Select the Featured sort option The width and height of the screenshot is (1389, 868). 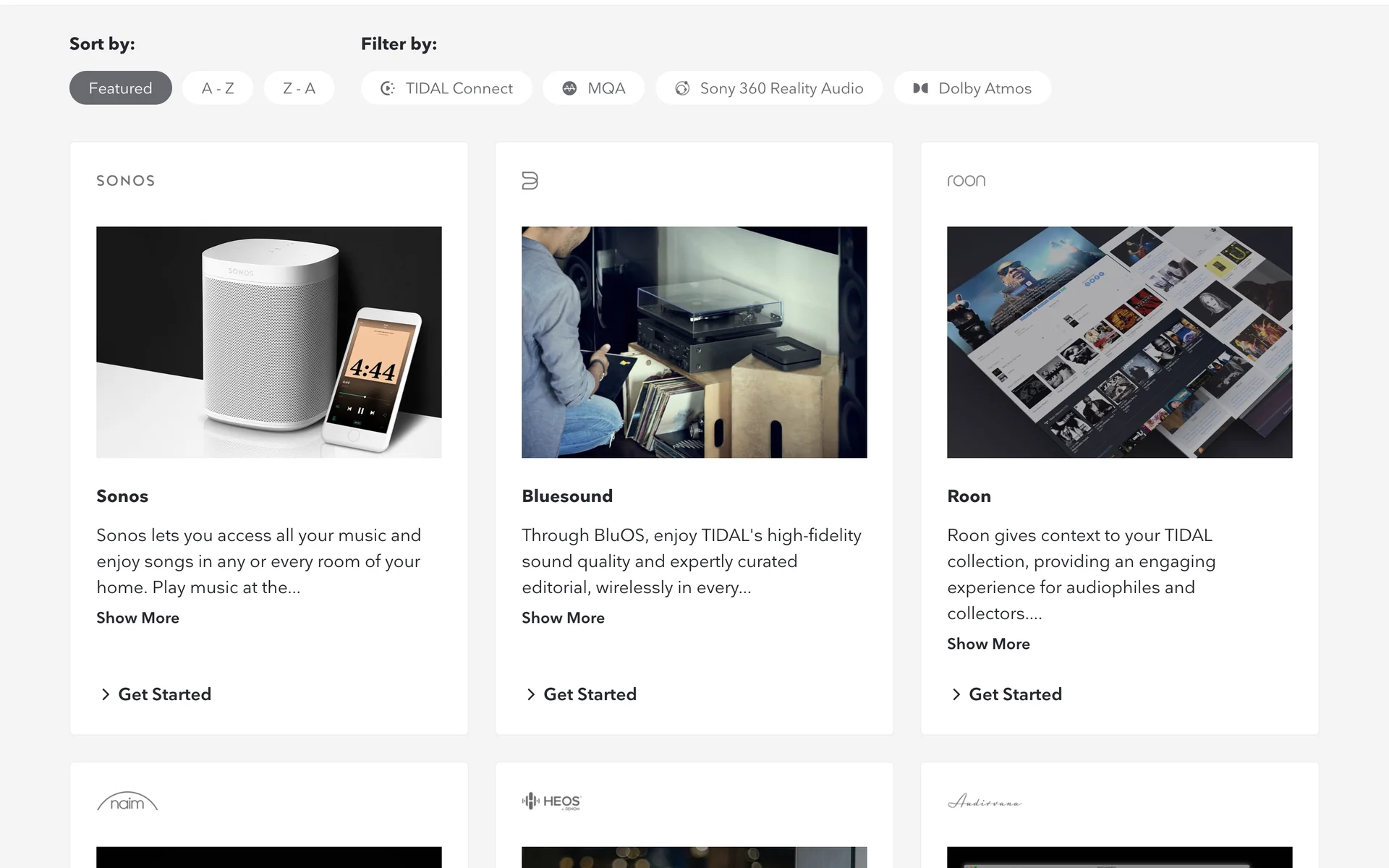point(120,88)
